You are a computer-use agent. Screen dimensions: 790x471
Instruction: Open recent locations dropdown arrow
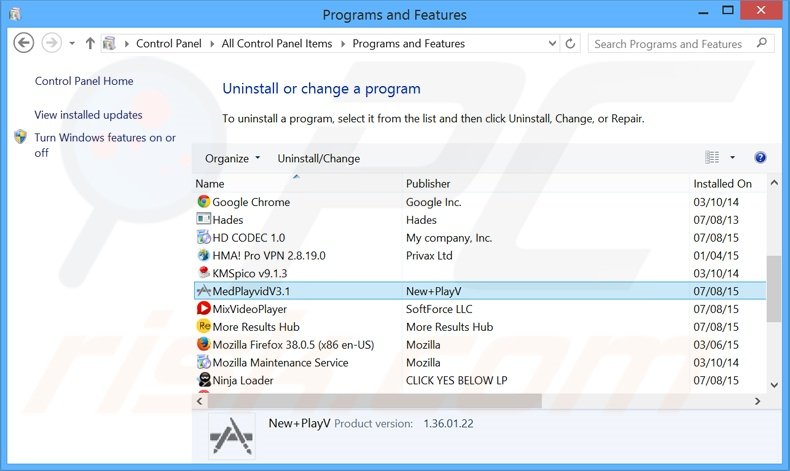[x=72, y=44]
